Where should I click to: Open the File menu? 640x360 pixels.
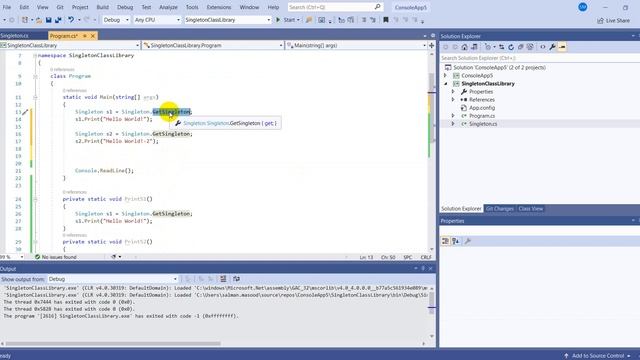(7, 7)
